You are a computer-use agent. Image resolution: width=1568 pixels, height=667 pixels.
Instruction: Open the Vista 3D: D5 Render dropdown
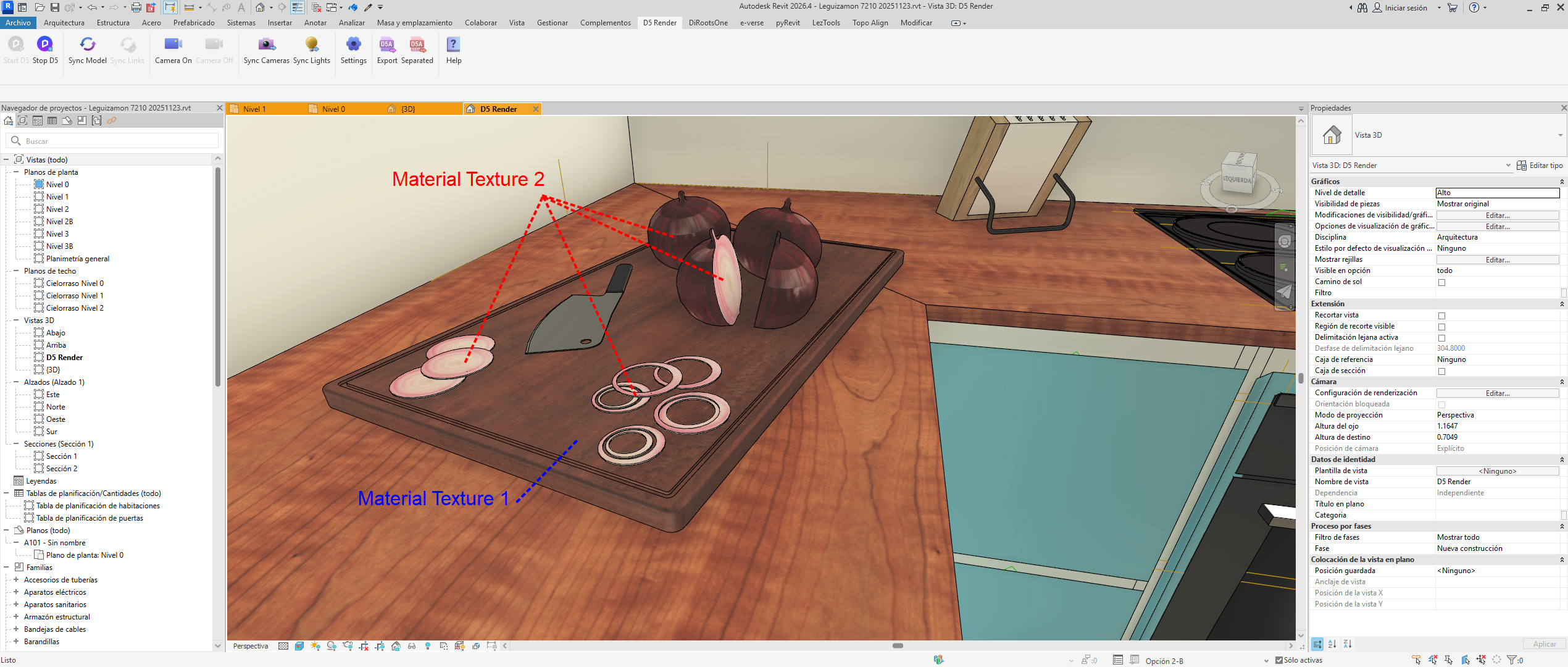1508,166
